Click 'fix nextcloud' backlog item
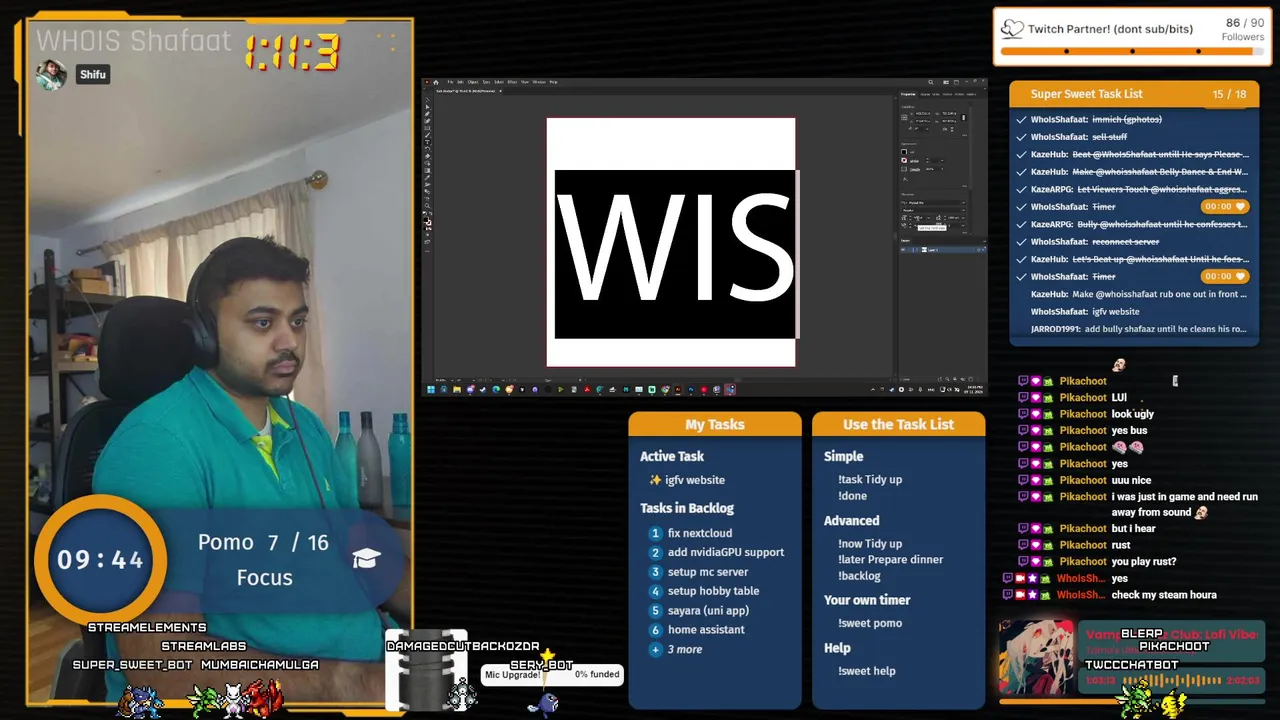 point(700,533)
